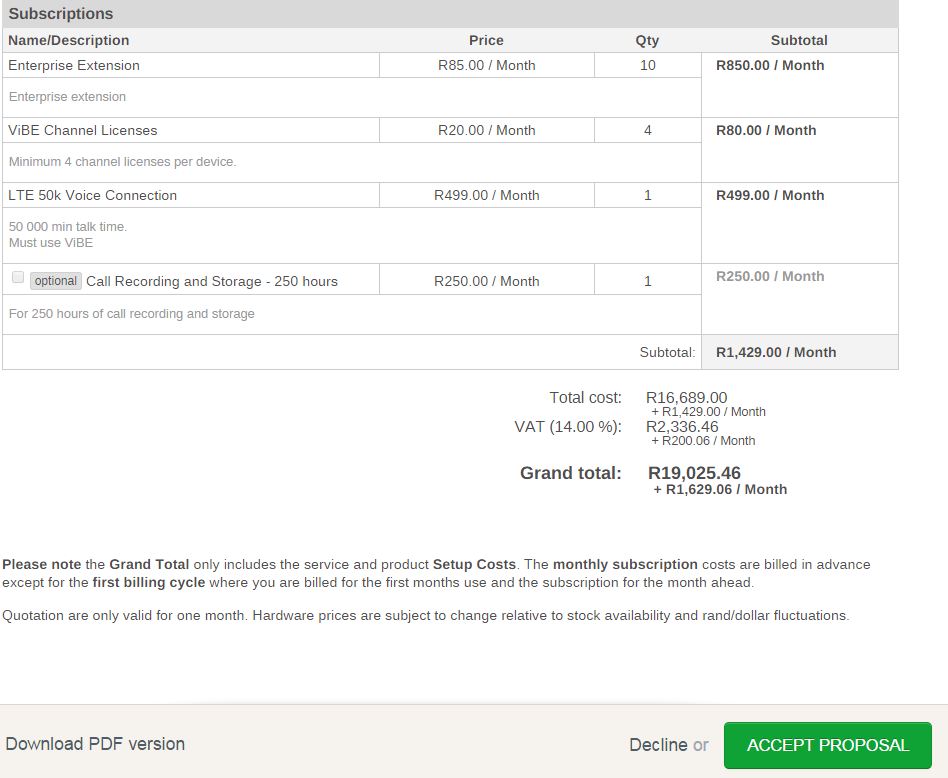Click the VAT amount R2,336.46
The width and height of the screenshot is (948, 778).
[x=682, y=427]
